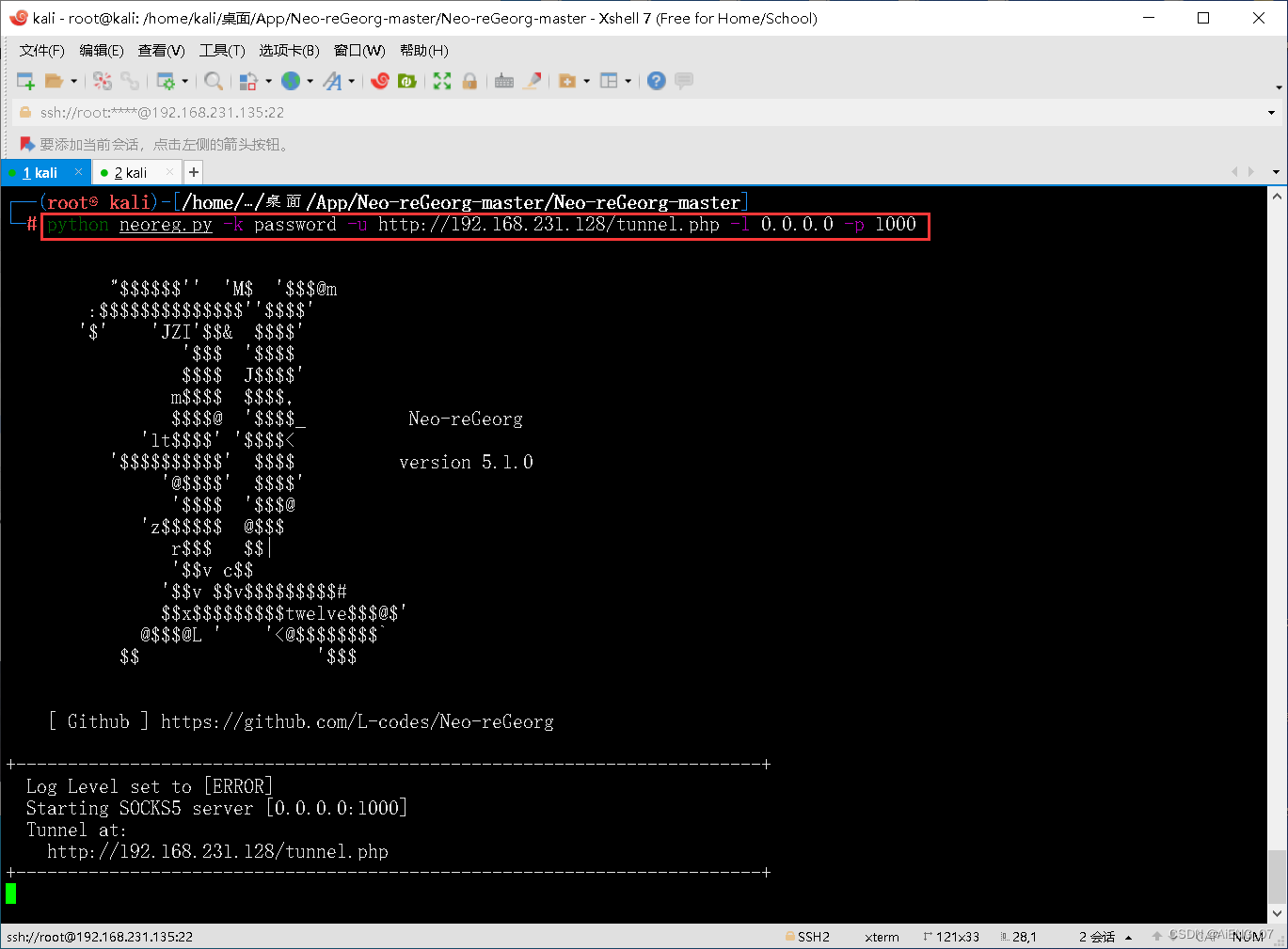1288x949 pixels.
Task: Click the Disconnect toolbar icon
Action: pyautogui.click(x=103, y=81)
